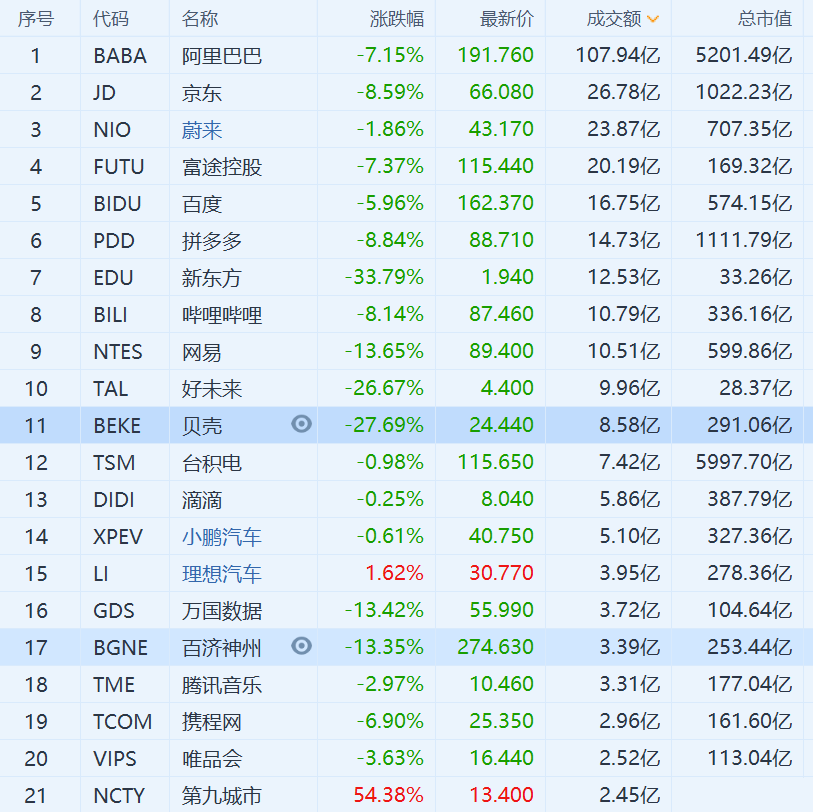Click the 拼多多 stock name
Screen dimensions: 813x812
[x=212, y=241]
